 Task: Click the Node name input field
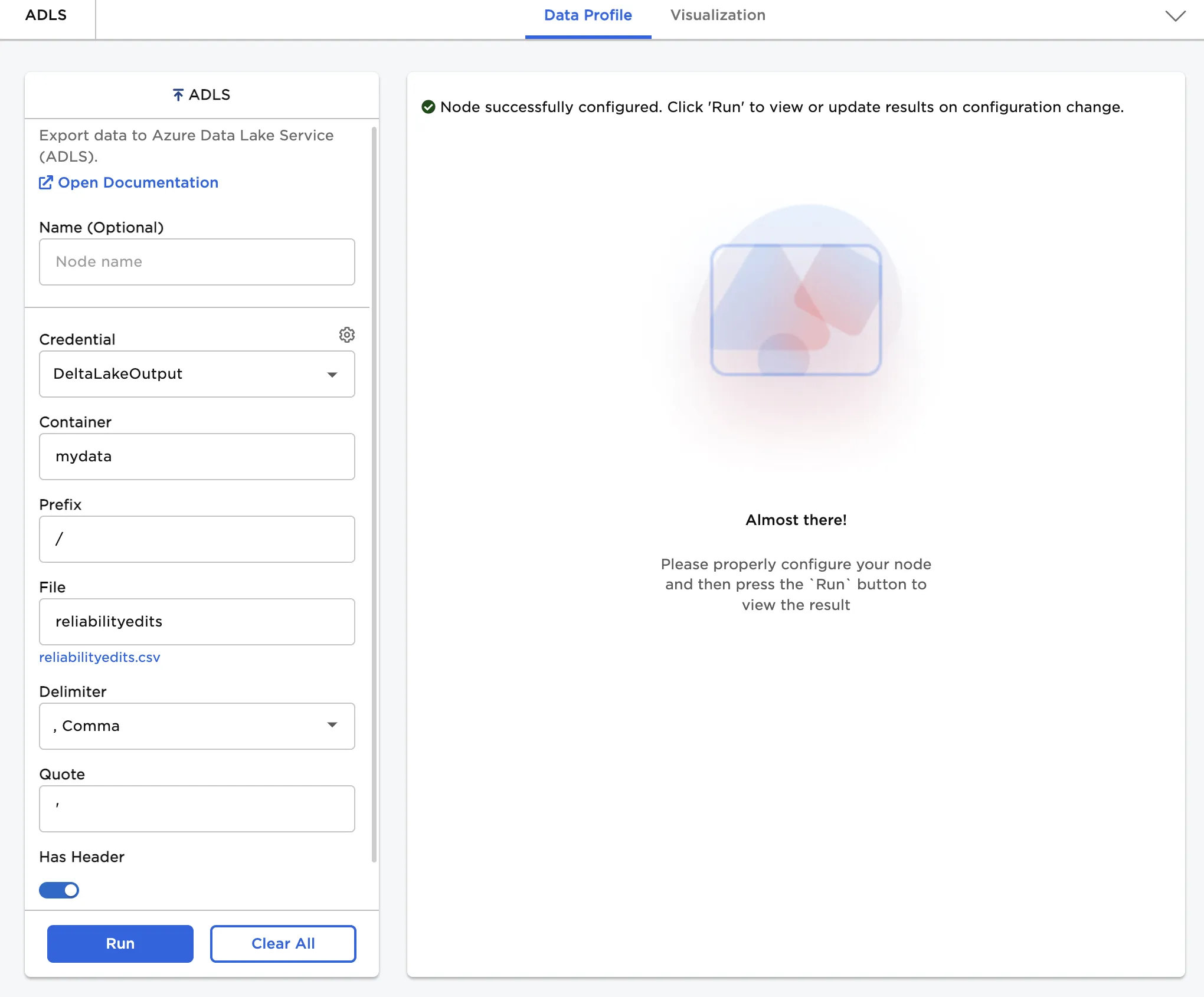[x=197, y=262]
